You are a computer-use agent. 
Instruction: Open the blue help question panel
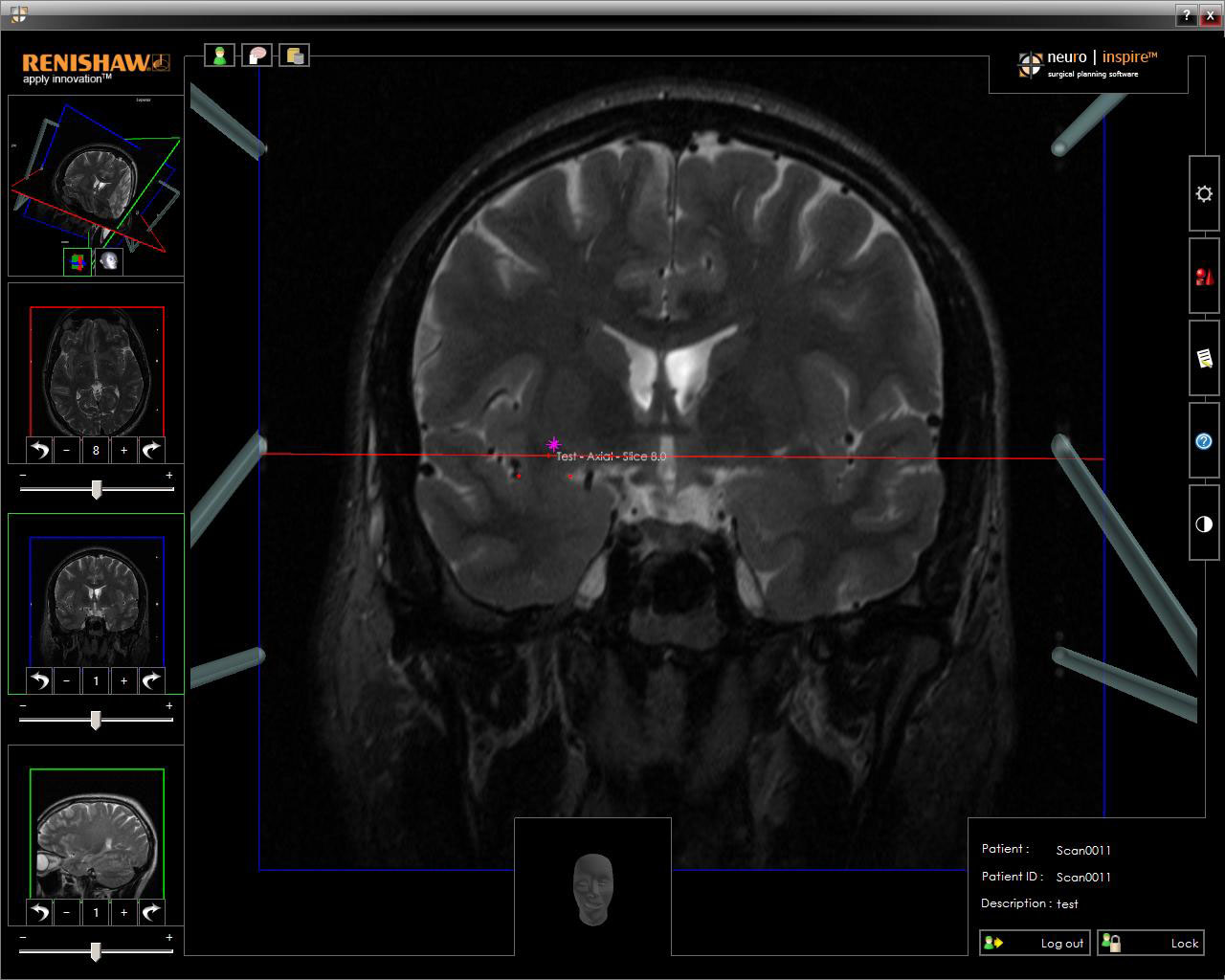click(1204, 441)
